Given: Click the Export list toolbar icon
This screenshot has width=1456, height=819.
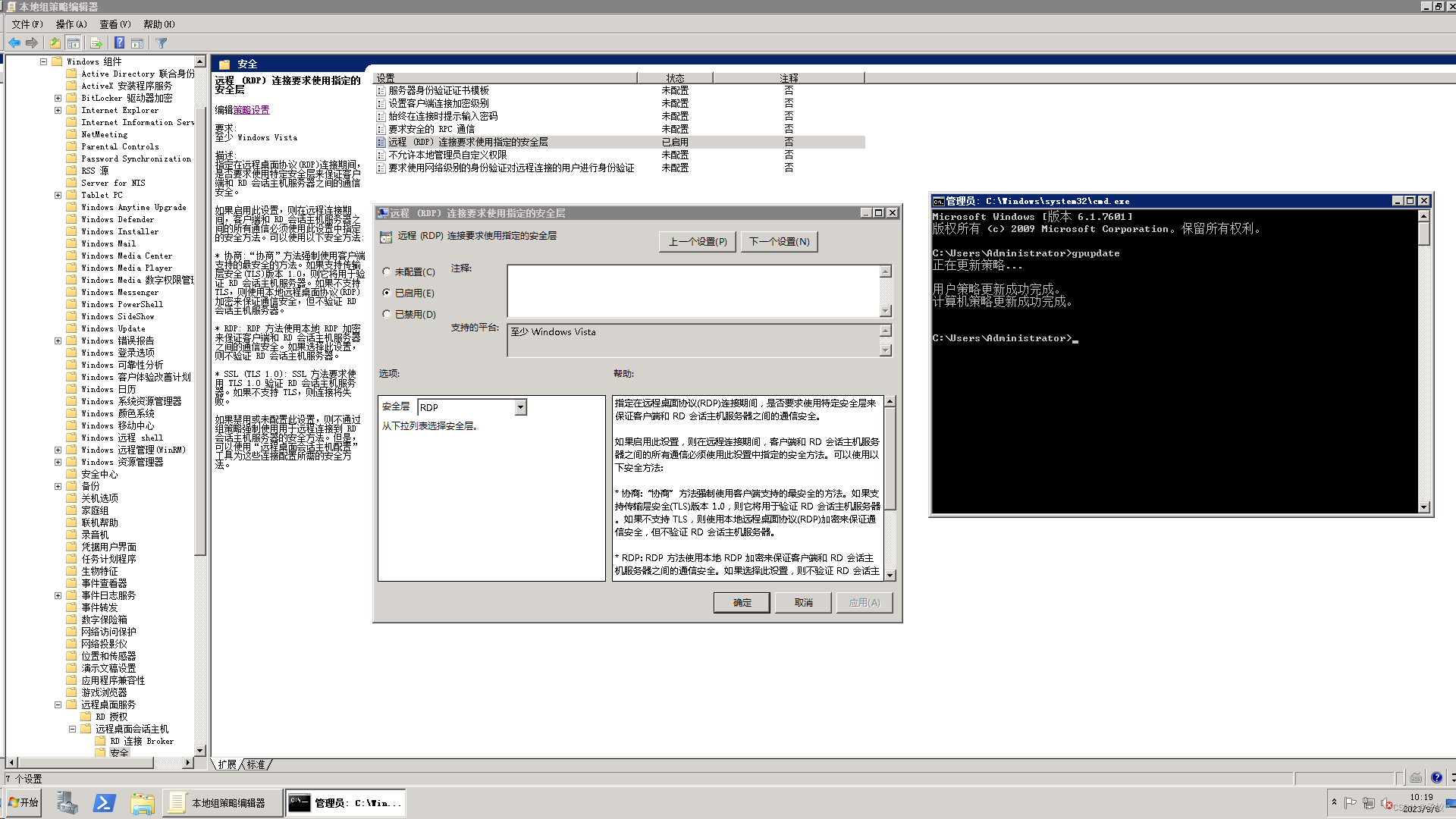Looking at the screenshot, I should tap(96, 43).
